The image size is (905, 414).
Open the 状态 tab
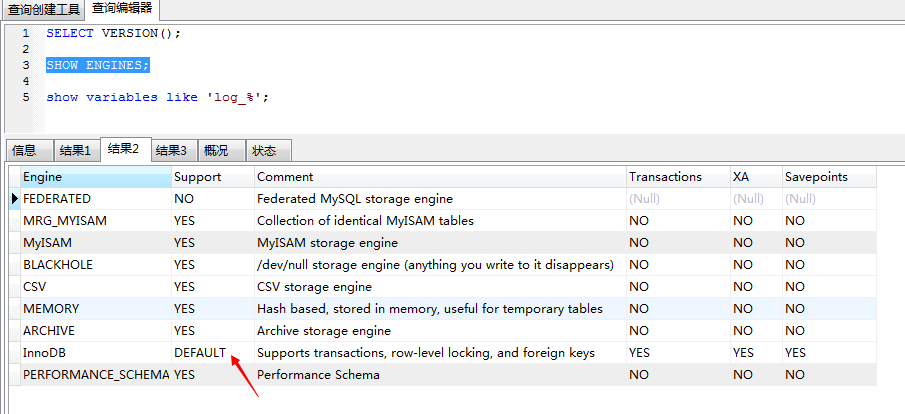coord(268,151)
